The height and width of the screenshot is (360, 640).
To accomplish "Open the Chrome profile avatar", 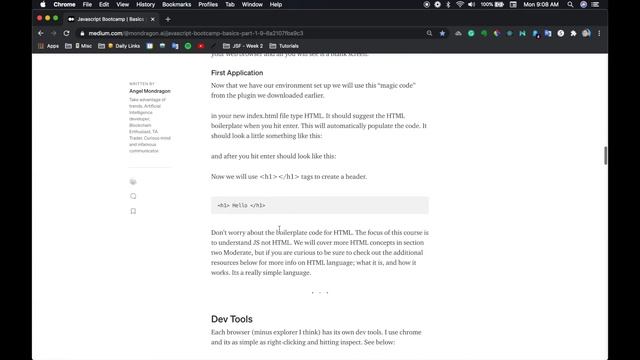I will 586,33.
